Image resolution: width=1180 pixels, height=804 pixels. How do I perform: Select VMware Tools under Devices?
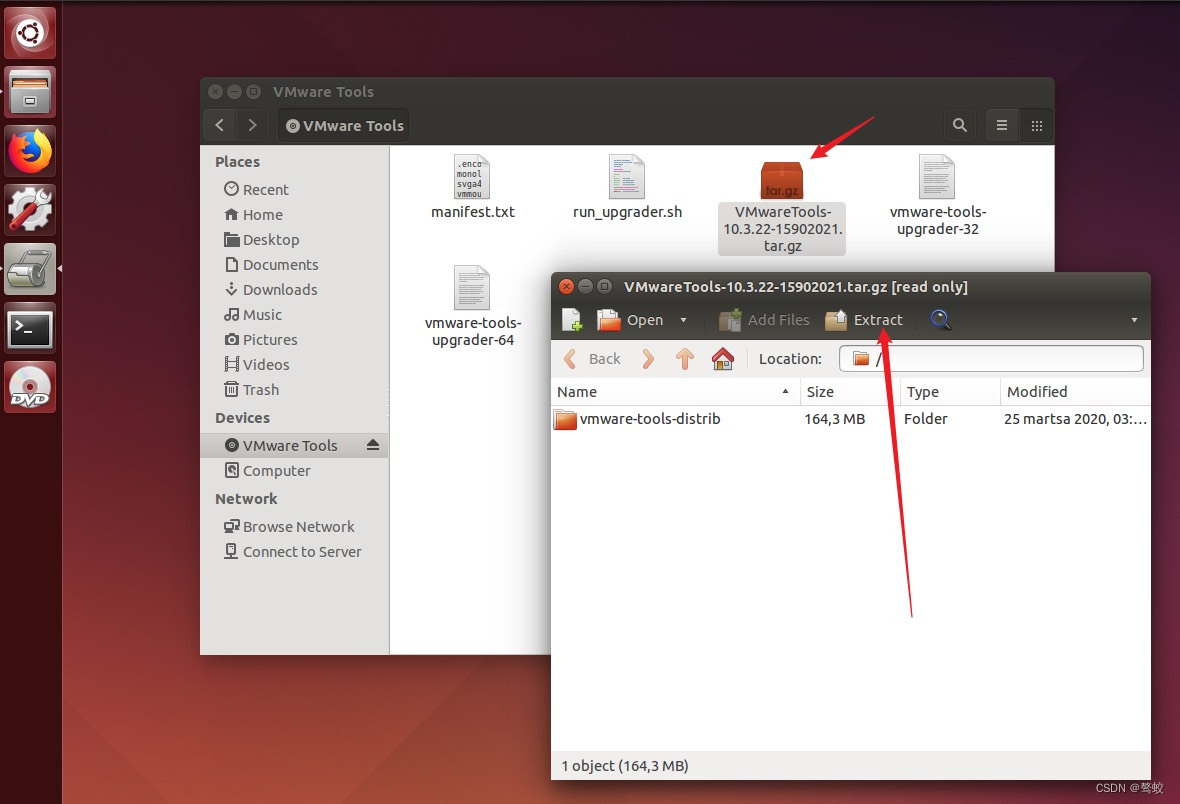coord(294,446)
